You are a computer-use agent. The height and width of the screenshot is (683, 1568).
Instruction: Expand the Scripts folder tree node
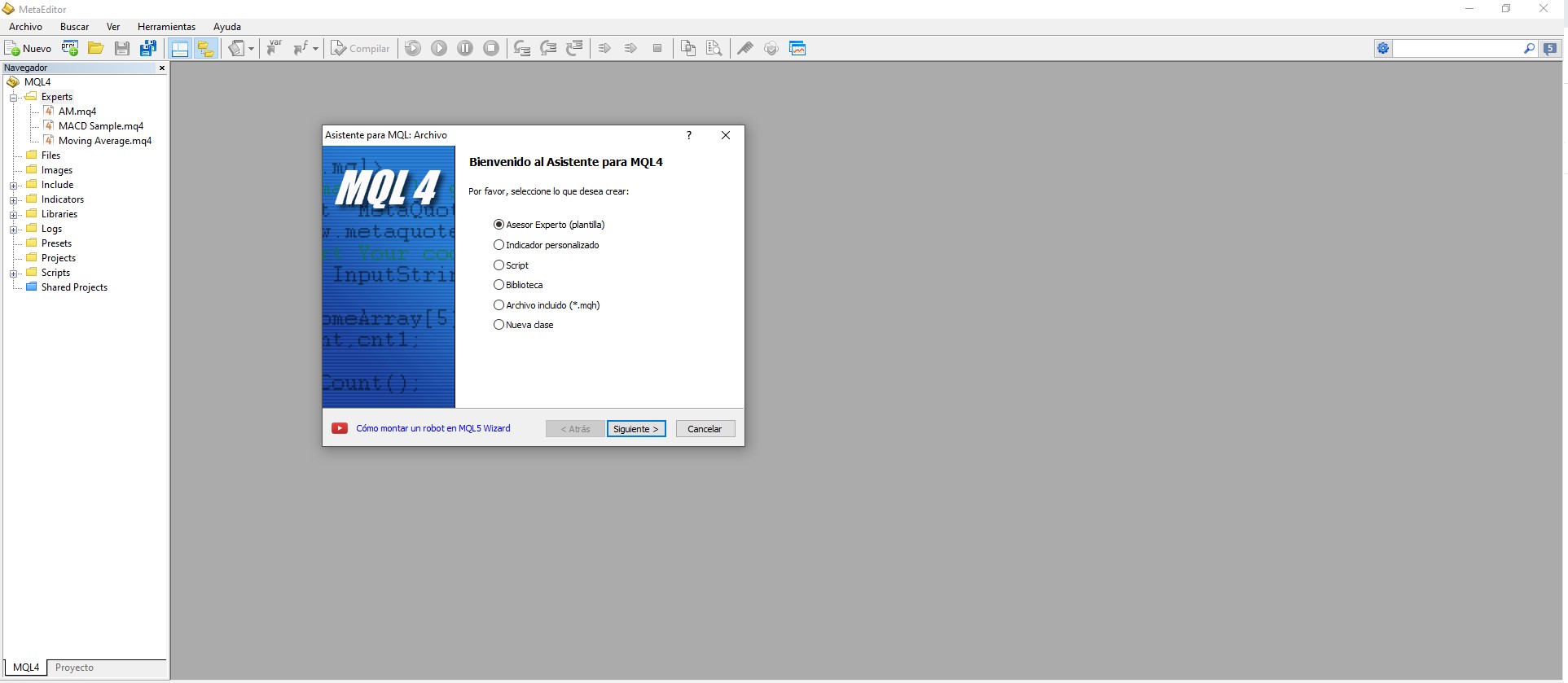(x=14, y=274)
